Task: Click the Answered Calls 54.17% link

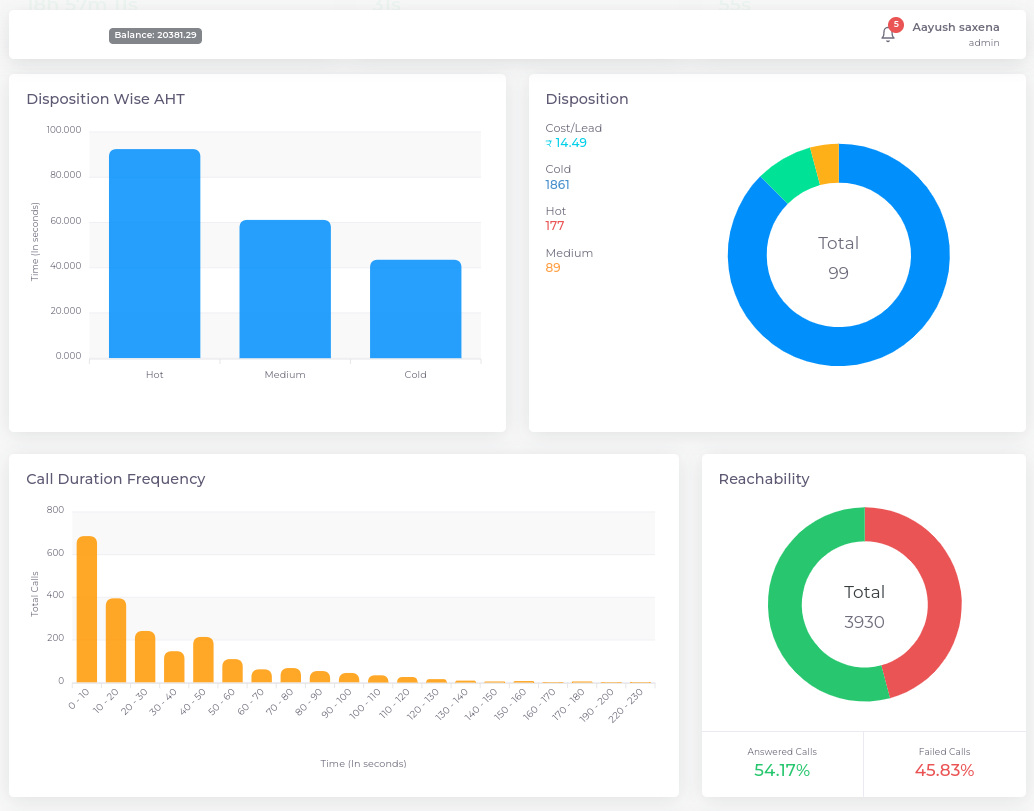Action: (782, 770)
